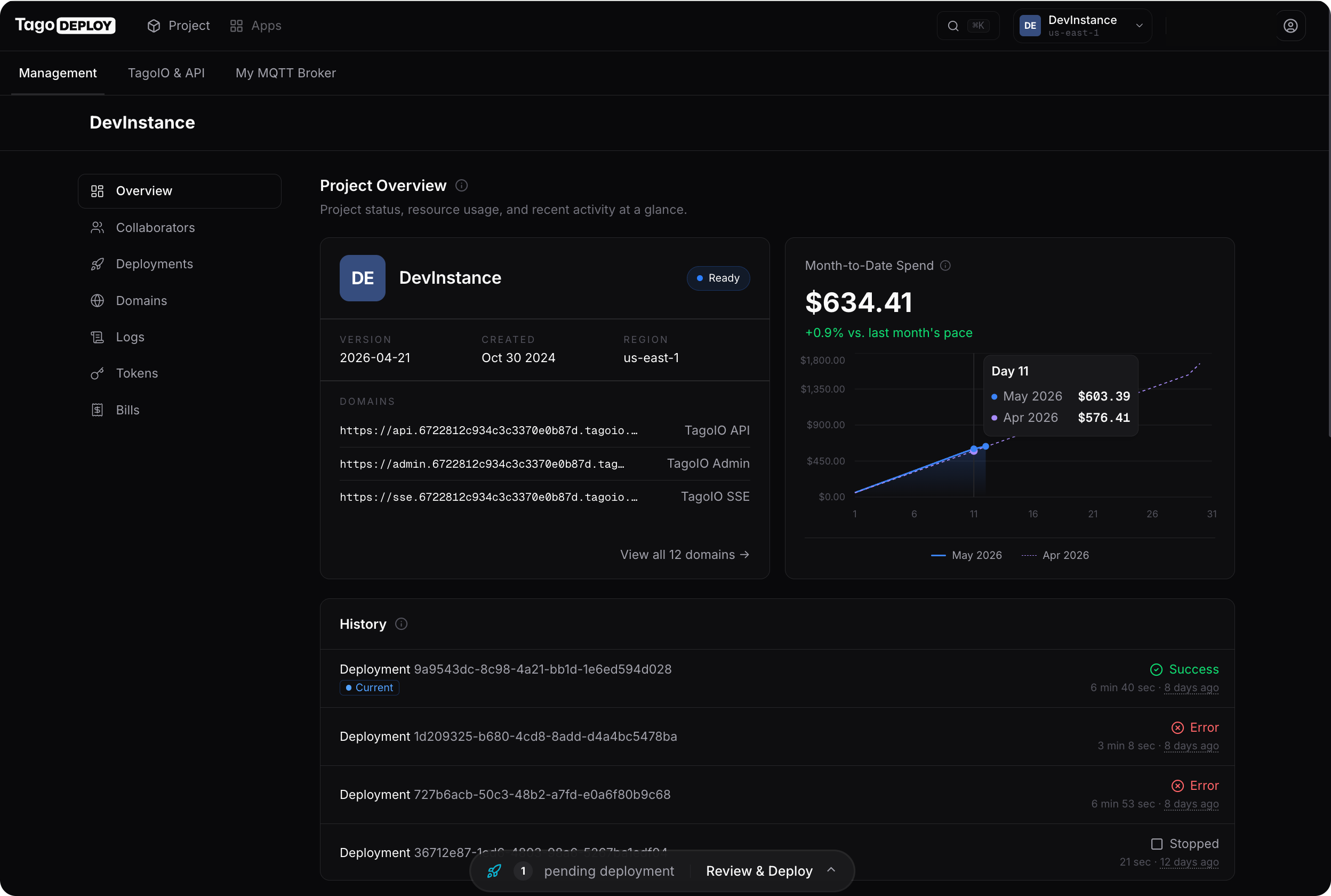Open the Project menu in top bar
Viewport: 1331px width, 896px height.
click(x=178, y=26)
